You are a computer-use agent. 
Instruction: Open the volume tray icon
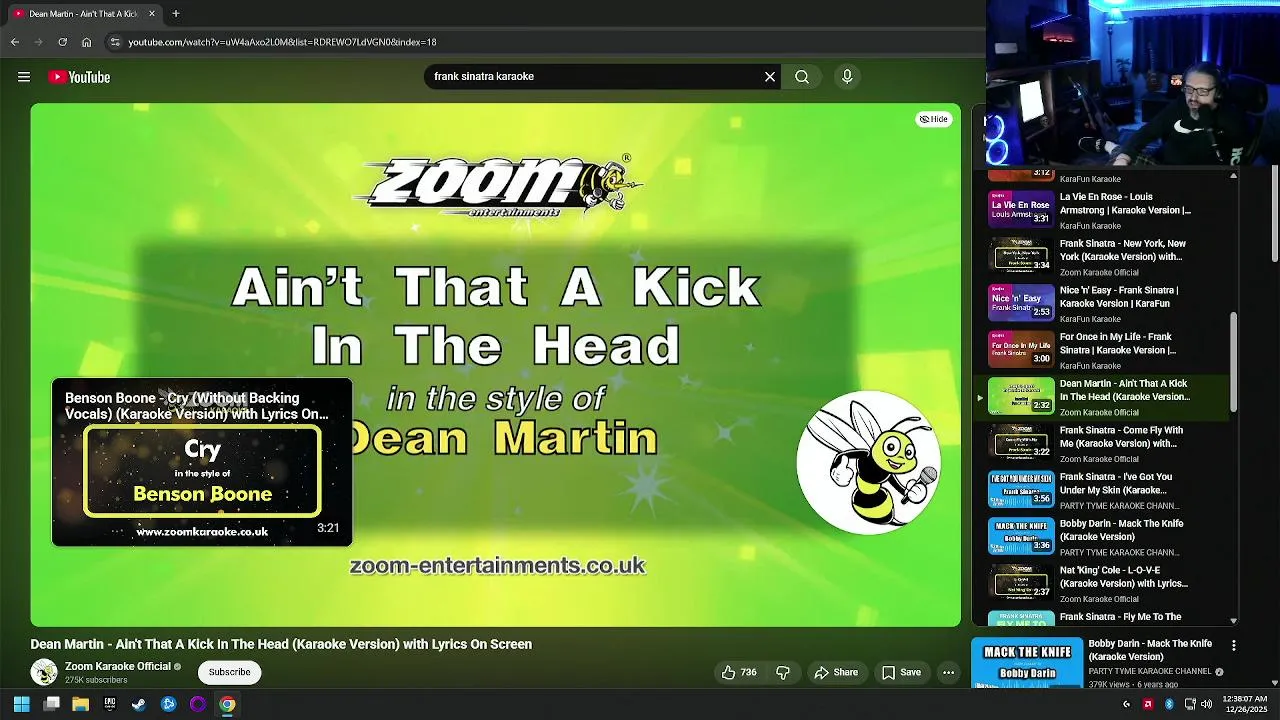coord(1207,704)
